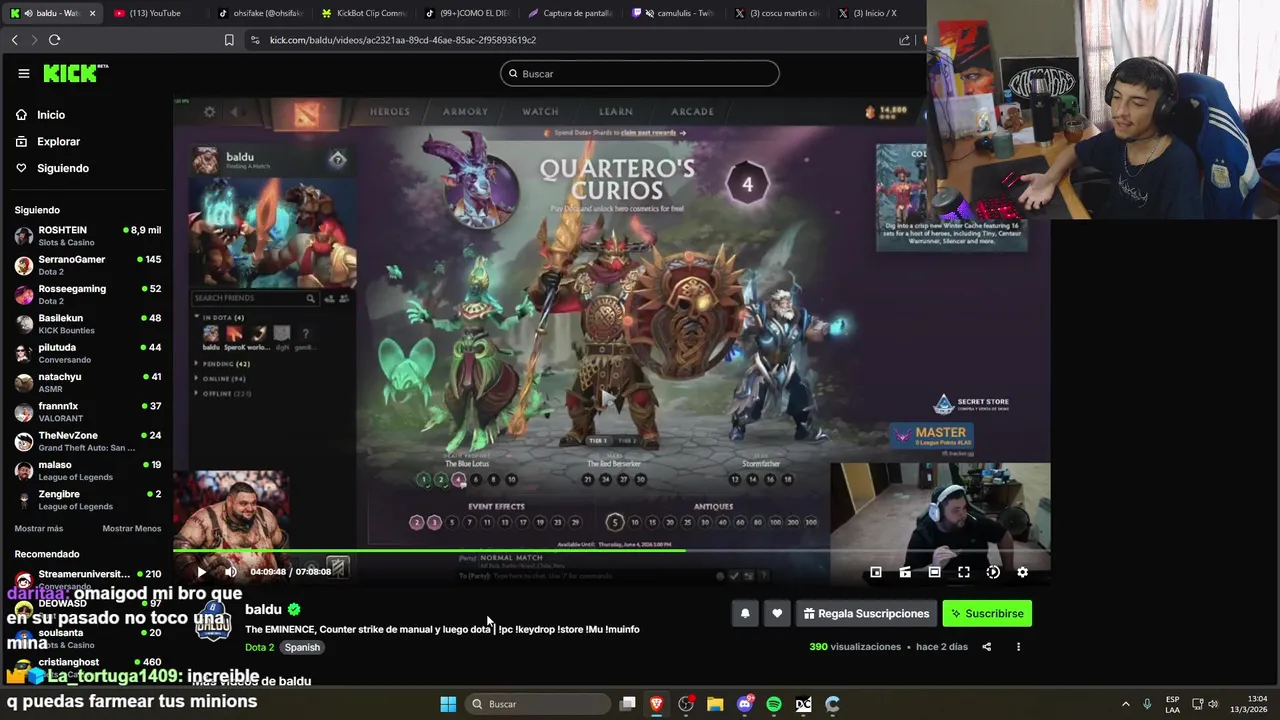
Task: Switch to camululis Twitch tab
Action: click(x=673, y=13)
